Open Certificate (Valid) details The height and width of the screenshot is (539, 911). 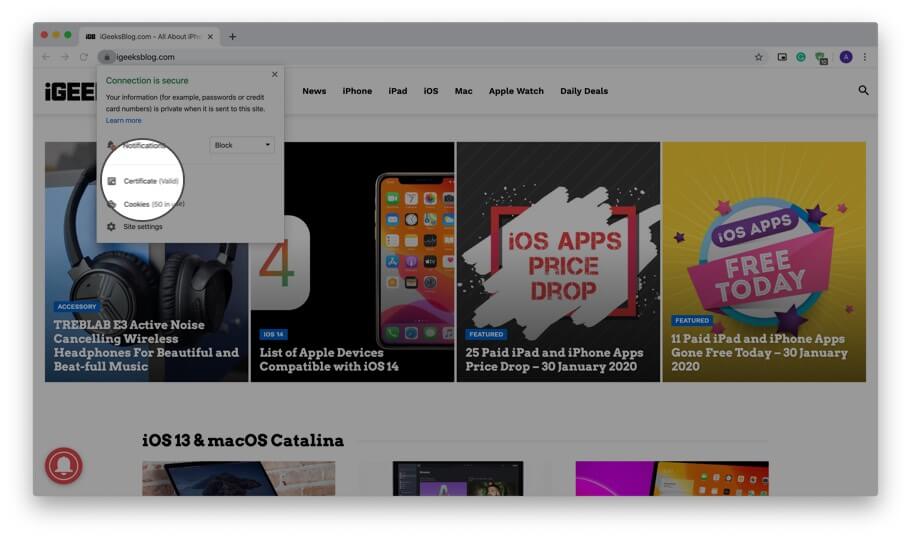point(150,181)
